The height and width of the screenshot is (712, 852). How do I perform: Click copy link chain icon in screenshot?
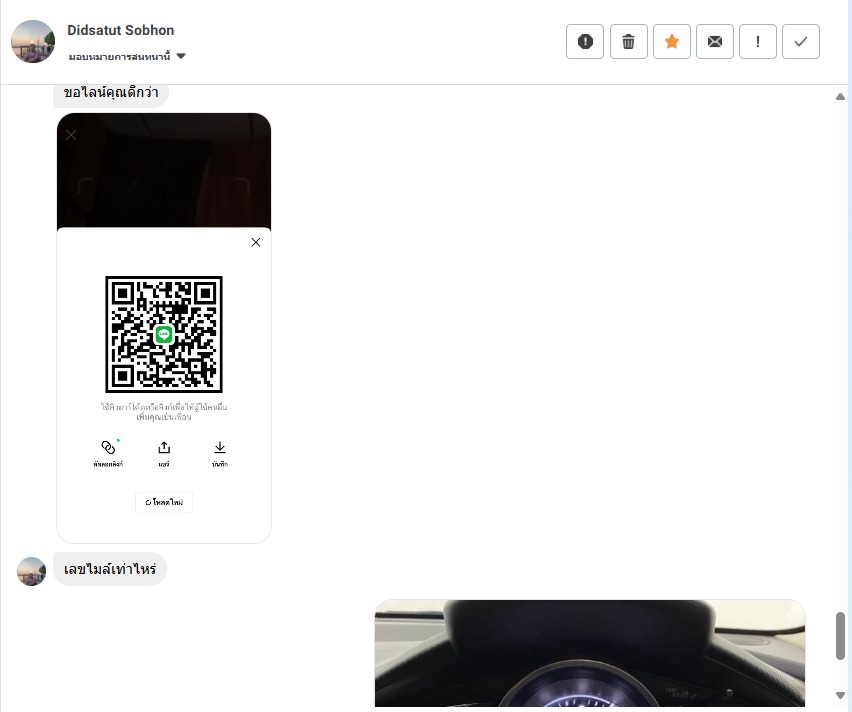pyautogui.click(x=108, y=447)
